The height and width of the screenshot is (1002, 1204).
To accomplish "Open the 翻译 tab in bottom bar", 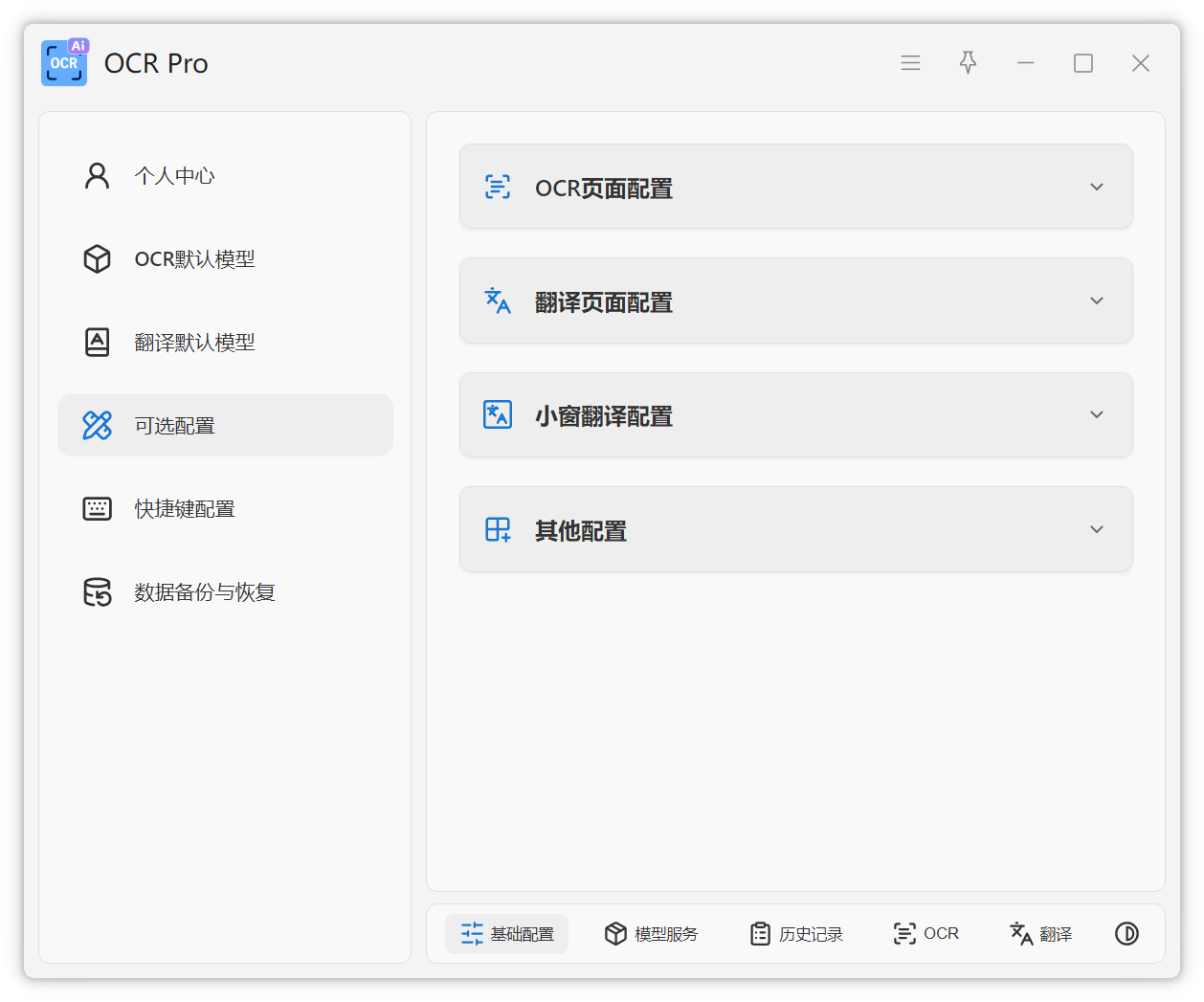I will [1041, 934].
